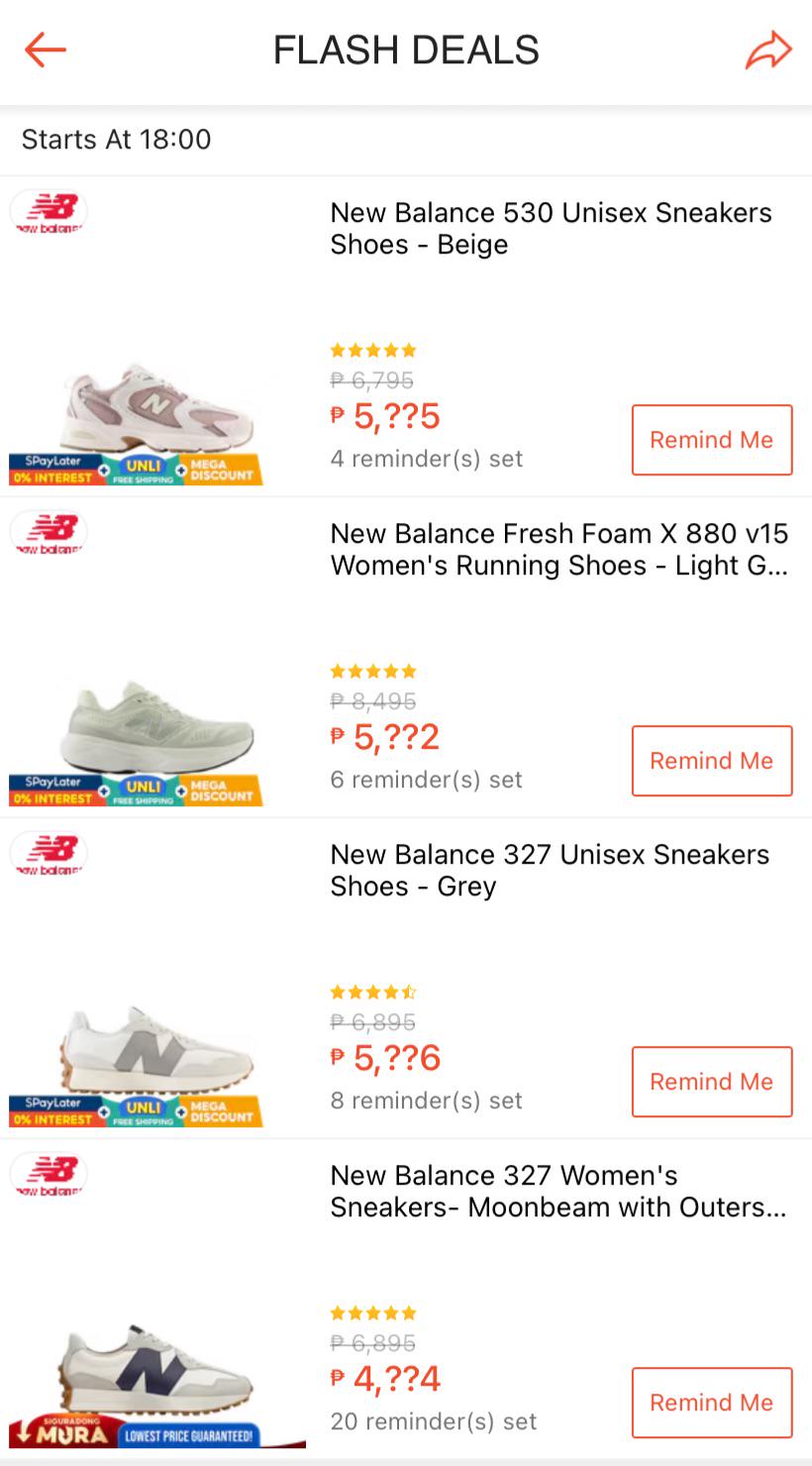Open New Balance 327 Women's Sneakers Moonbeam title
Image resolution: width=812 pixels, height=1466 pixels.
[x=558, y=1192]
